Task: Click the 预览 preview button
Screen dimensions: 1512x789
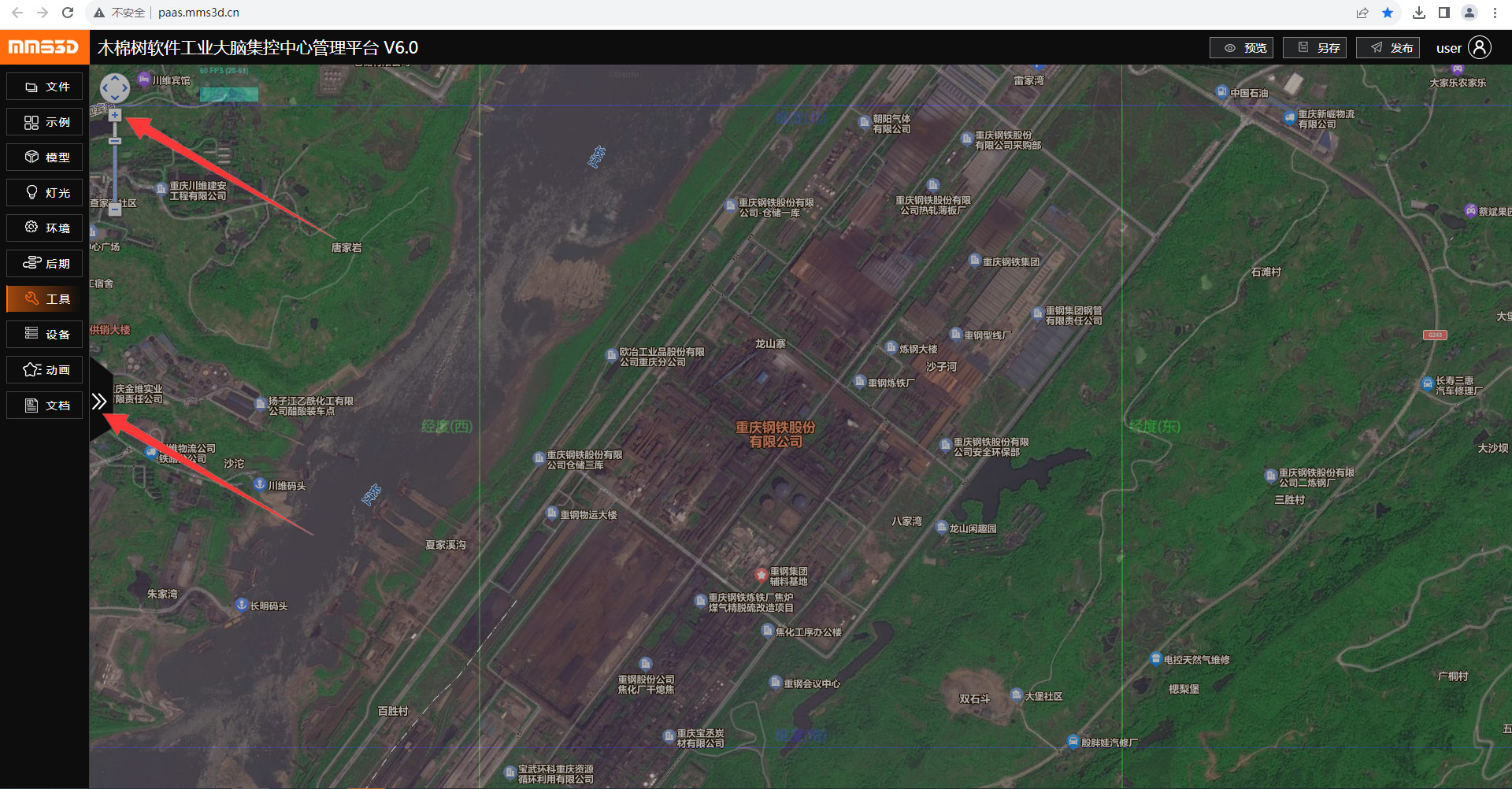Action: pos(1241,48)
